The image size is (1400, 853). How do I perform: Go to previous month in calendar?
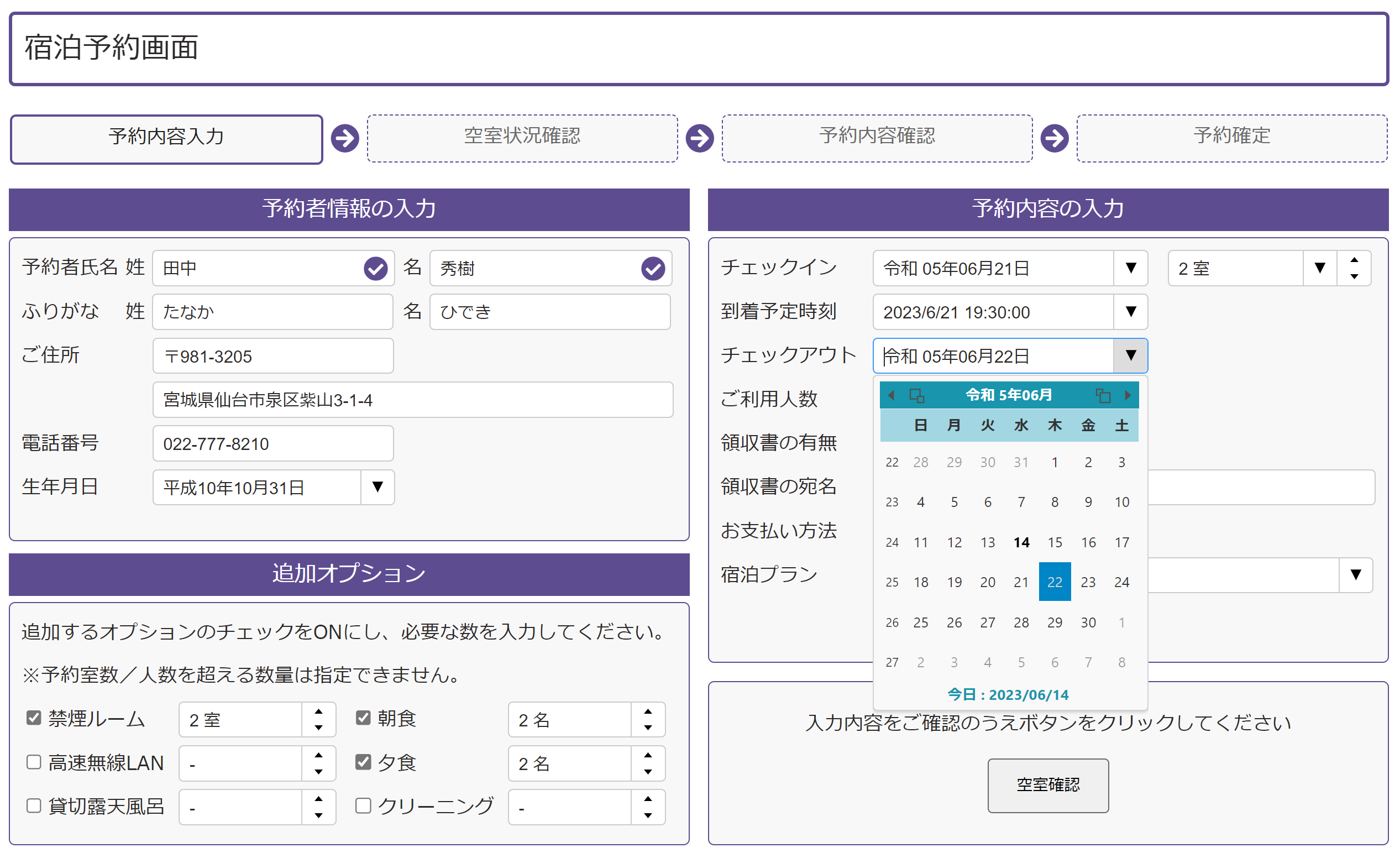pyautogui.click(x=891, y=395)
